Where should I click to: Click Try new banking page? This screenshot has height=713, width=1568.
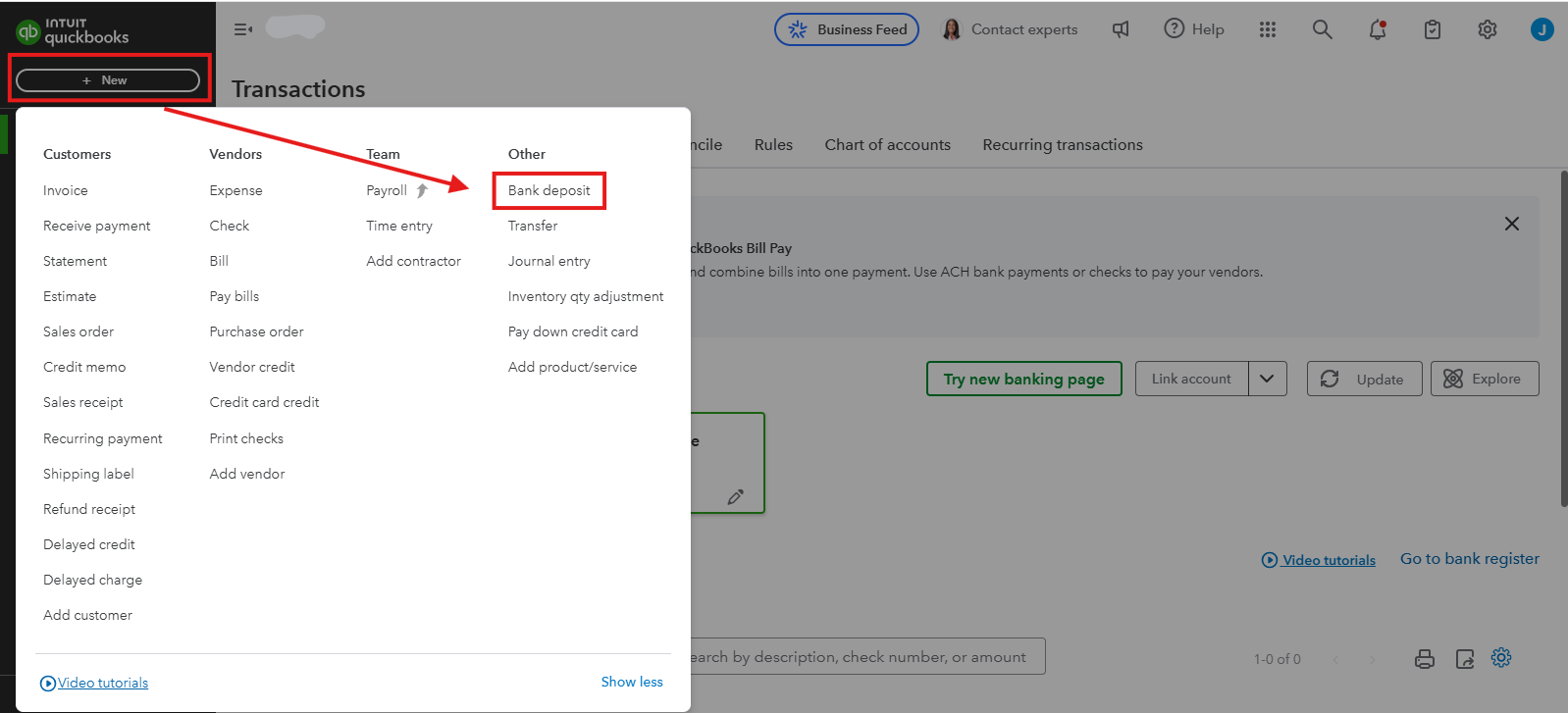pos(1023,379)
